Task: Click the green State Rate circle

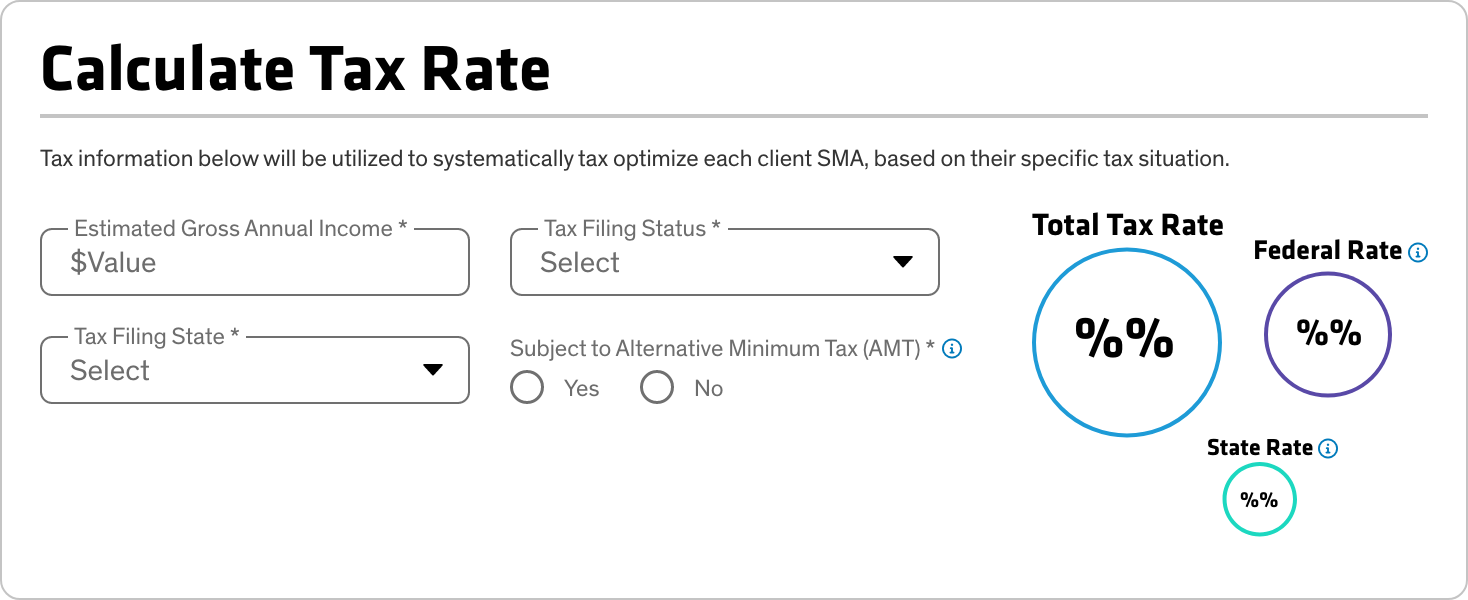Action: pos(1259,500)
